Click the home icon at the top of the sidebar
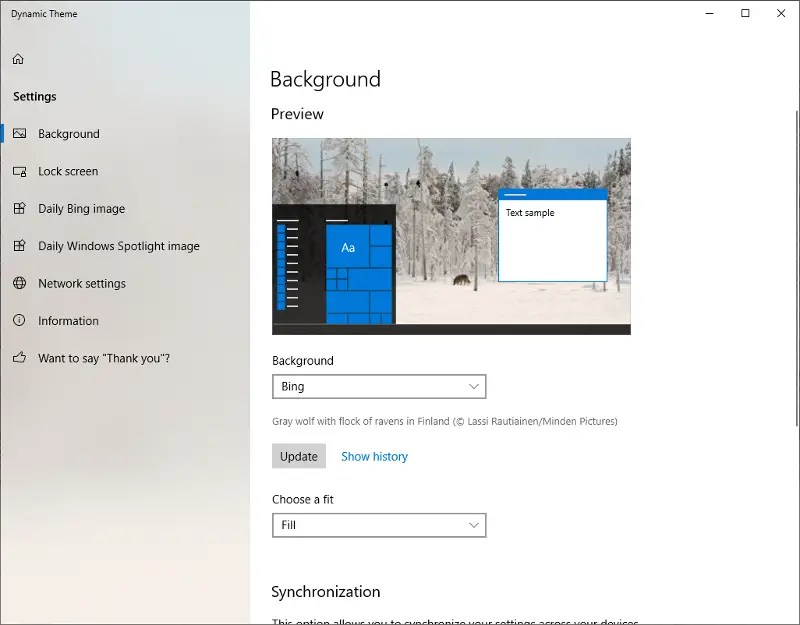 (18, 59)
